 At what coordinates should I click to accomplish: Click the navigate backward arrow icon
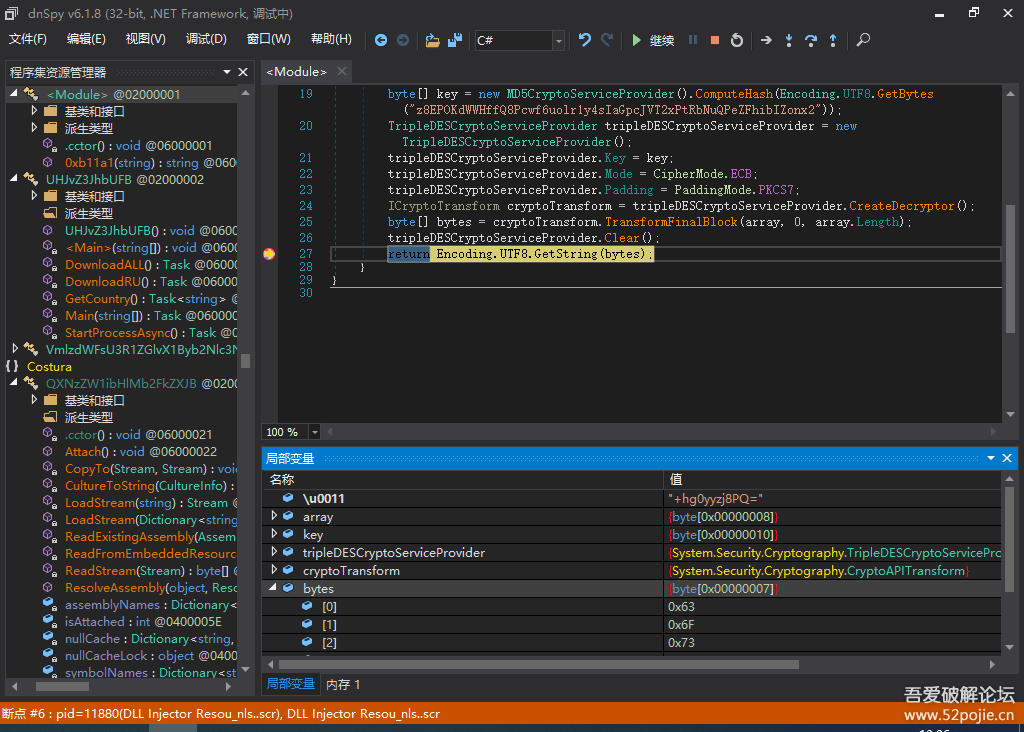point(381,40)
